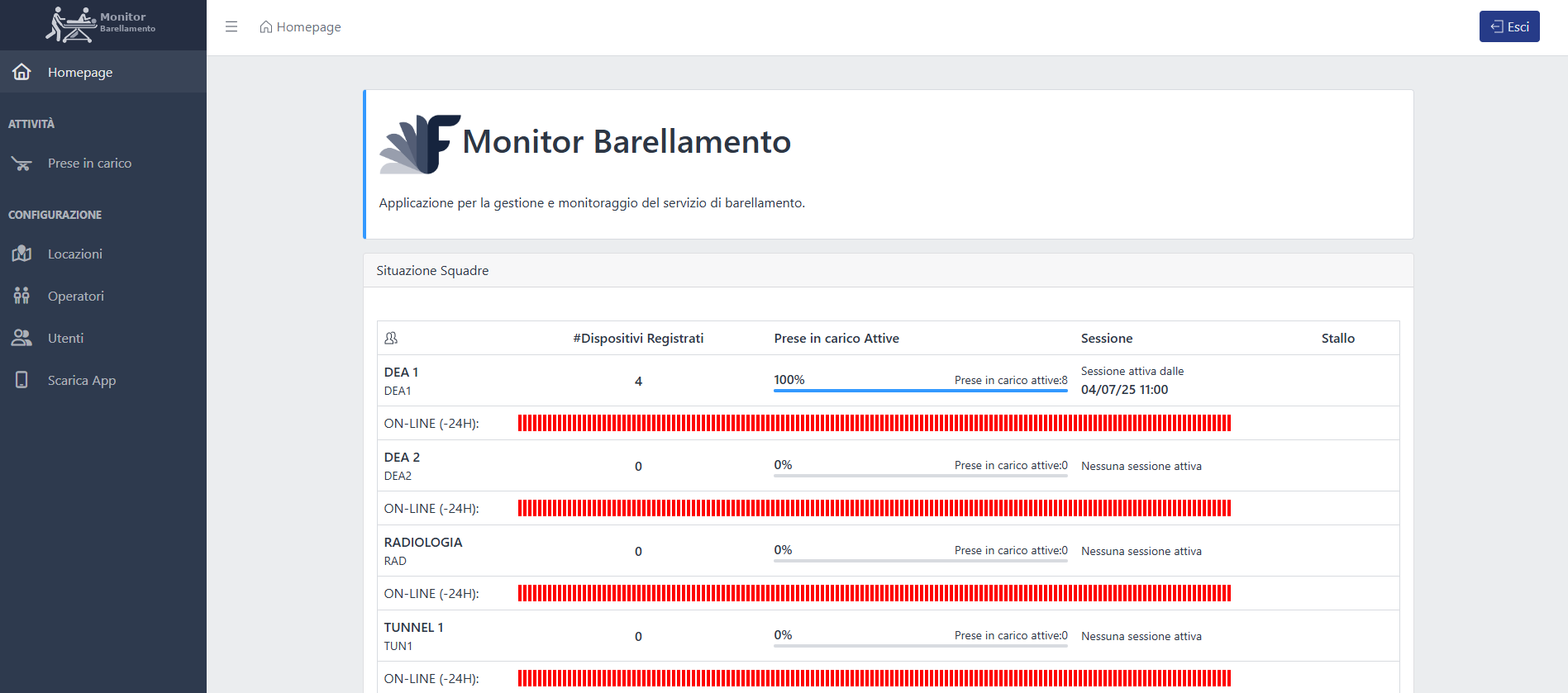Click the RADIOLOGIA ON-LINE red timeline
Viewport: 1568px width, 693px height.
875,593
